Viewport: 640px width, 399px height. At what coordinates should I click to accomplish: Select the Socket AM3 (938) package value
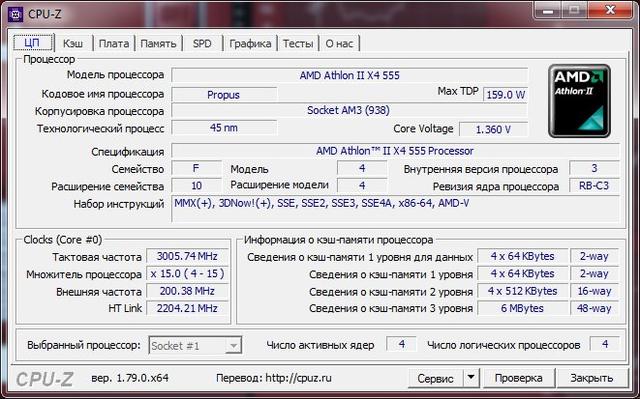coord(349,111)
